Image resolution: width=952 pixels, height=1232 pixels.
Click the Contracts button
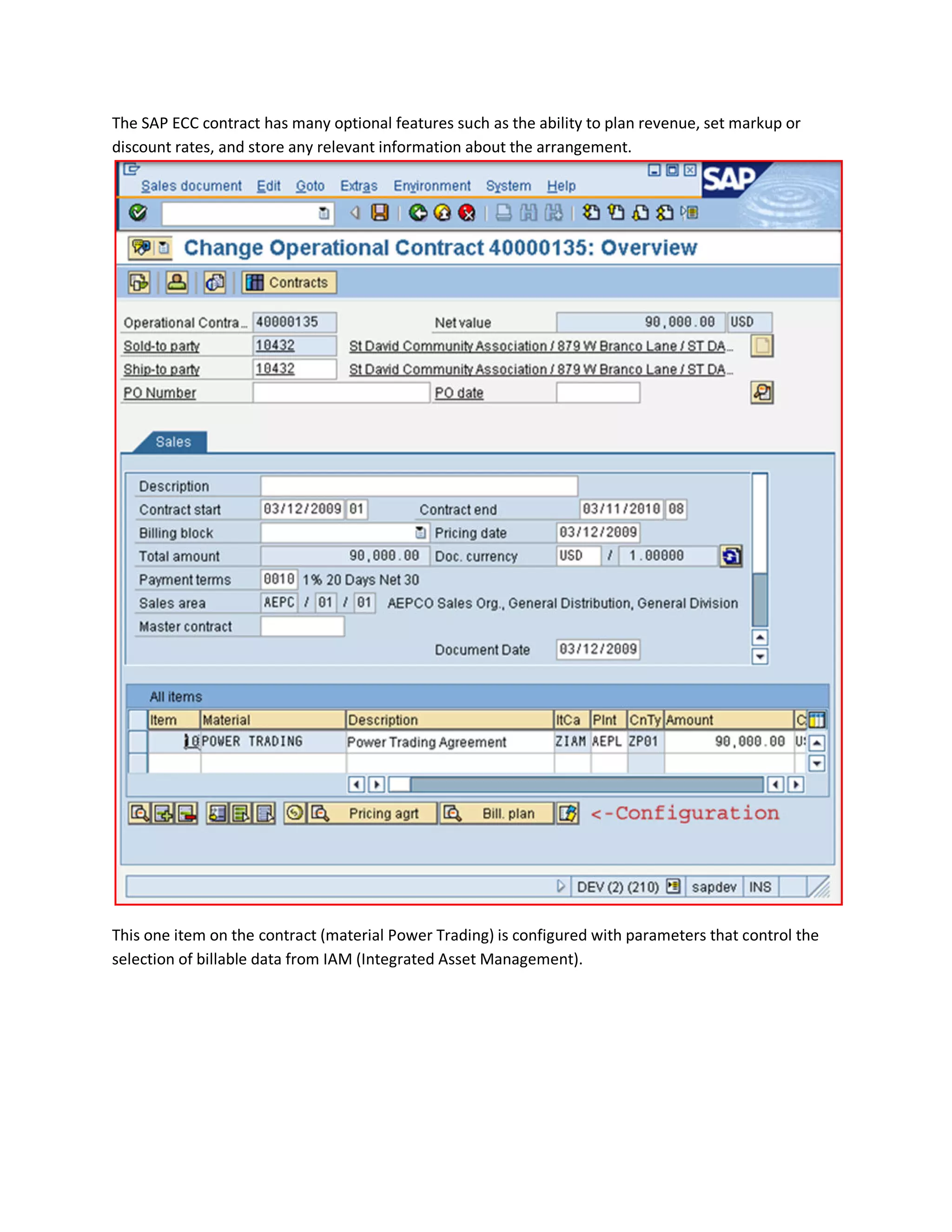pos(289,282)
